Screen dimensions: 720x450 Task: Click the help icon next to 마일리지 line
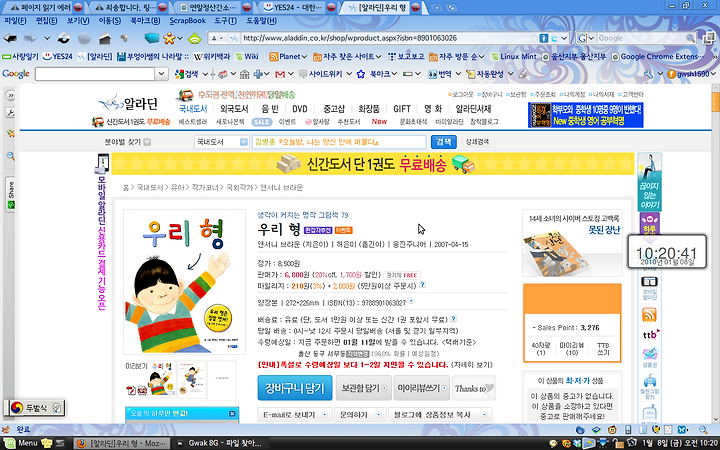tap(422, 285)
